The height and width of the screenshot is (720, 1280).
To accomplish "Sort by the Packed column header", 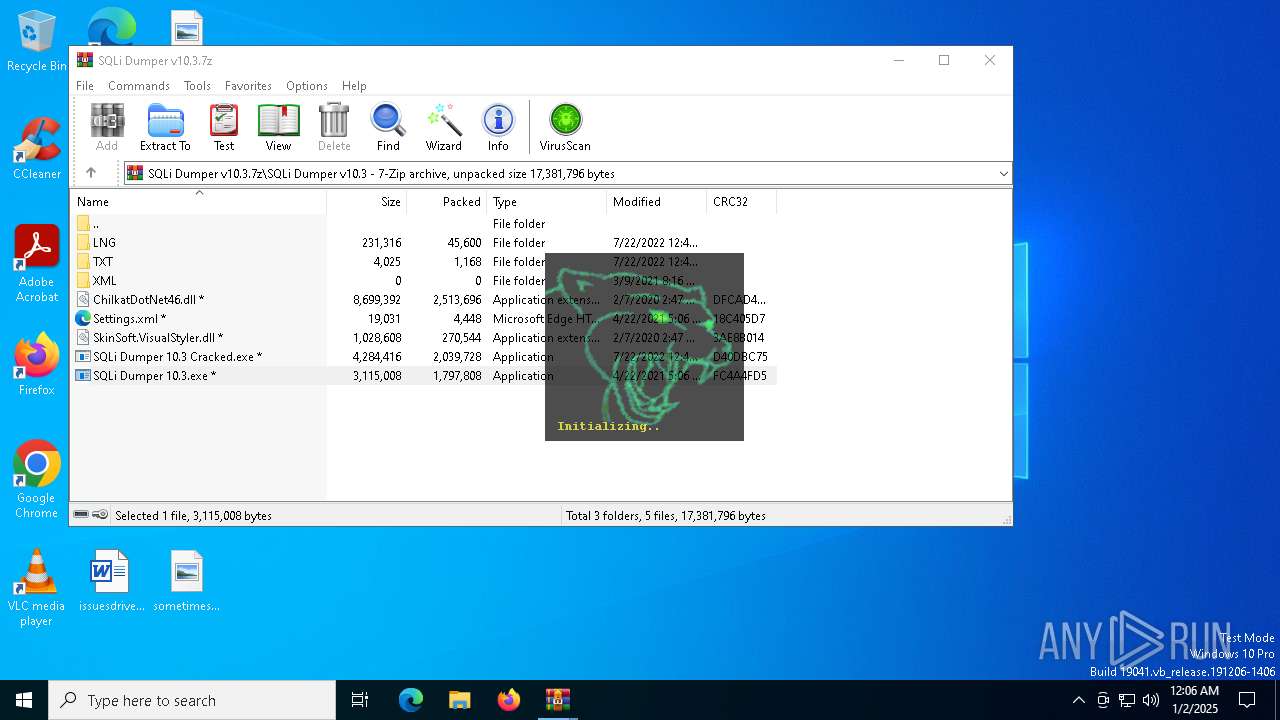I will point(447,202).
